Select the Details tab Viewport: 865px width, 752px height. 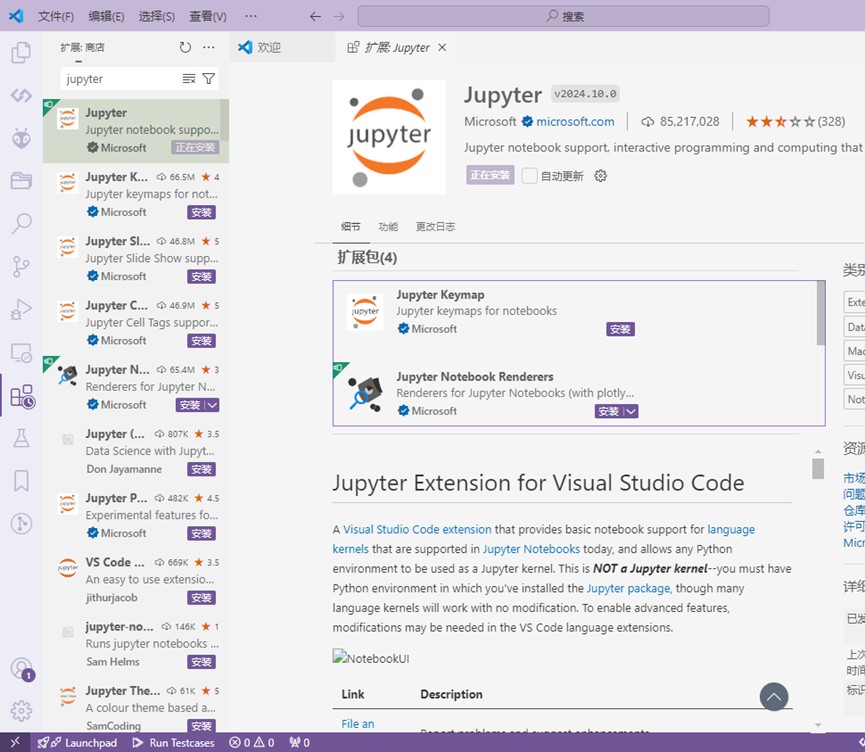(350, 226)
